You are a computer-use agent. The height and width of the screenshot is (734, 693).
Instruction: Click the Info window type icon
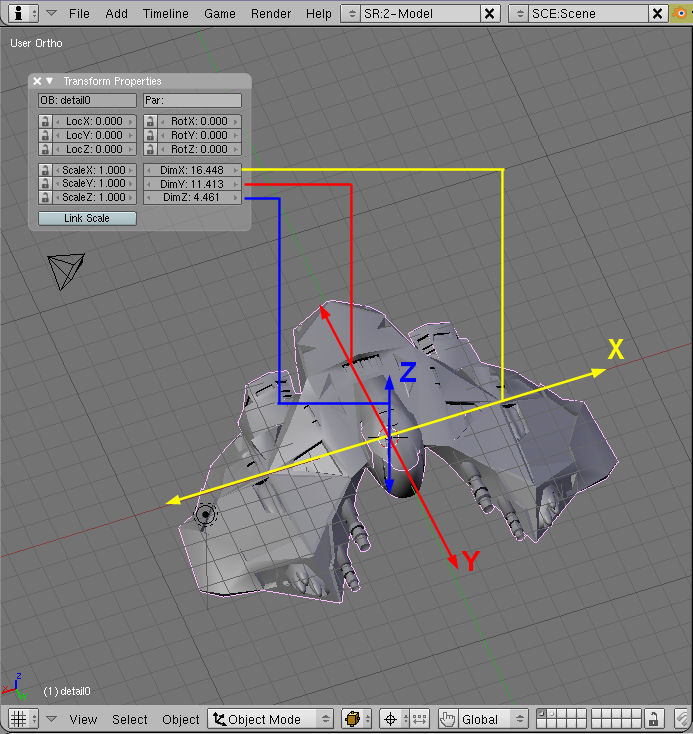[23, 14]
